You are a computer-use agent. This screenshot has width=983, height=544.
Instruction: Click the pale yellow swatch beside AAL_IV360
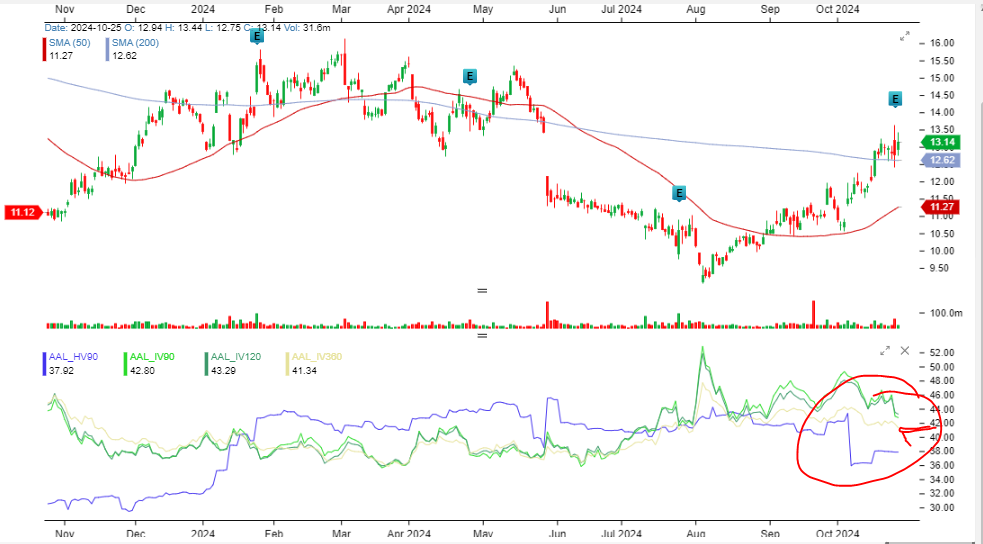pyautogui.click(x=287, y=364)
